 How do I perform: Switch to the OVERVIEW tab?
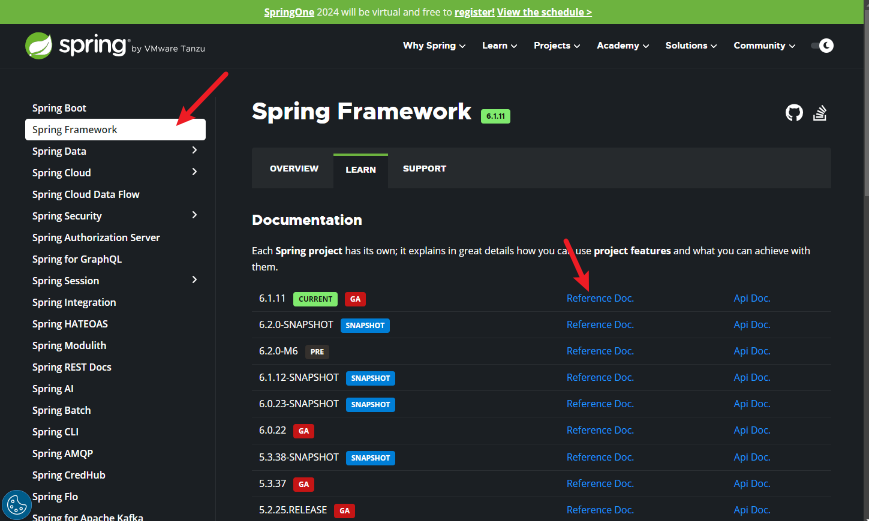pos(294,168)
